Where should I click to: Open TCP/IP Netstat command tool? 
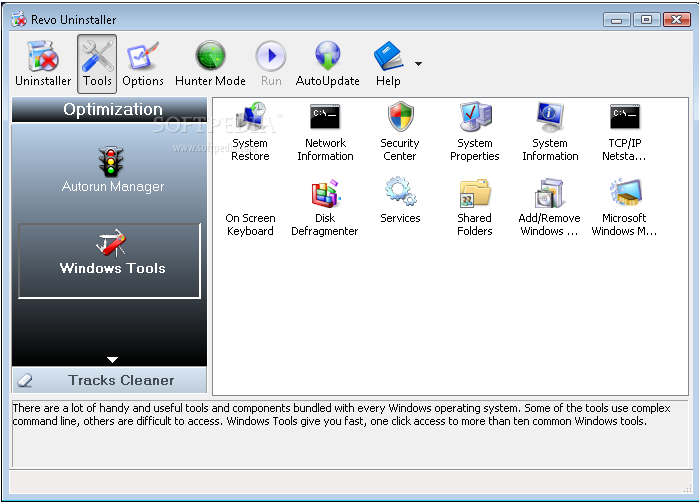point(625,132)
